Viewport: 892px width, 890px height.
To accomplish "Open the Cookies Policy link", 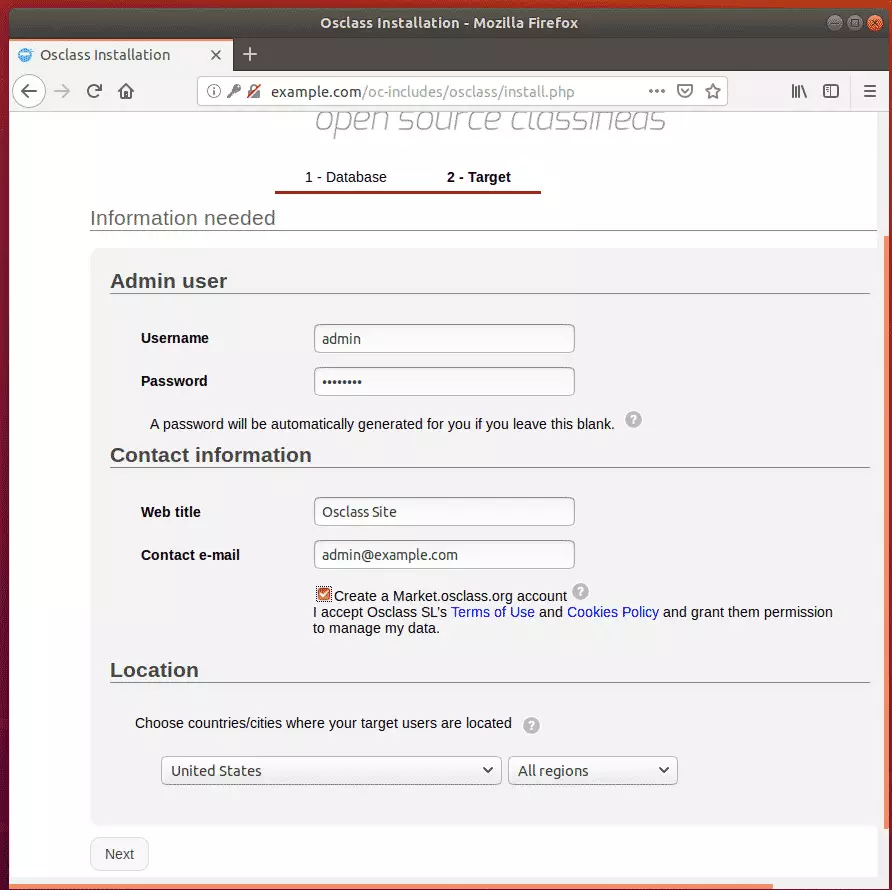I will tap(613, 612).
